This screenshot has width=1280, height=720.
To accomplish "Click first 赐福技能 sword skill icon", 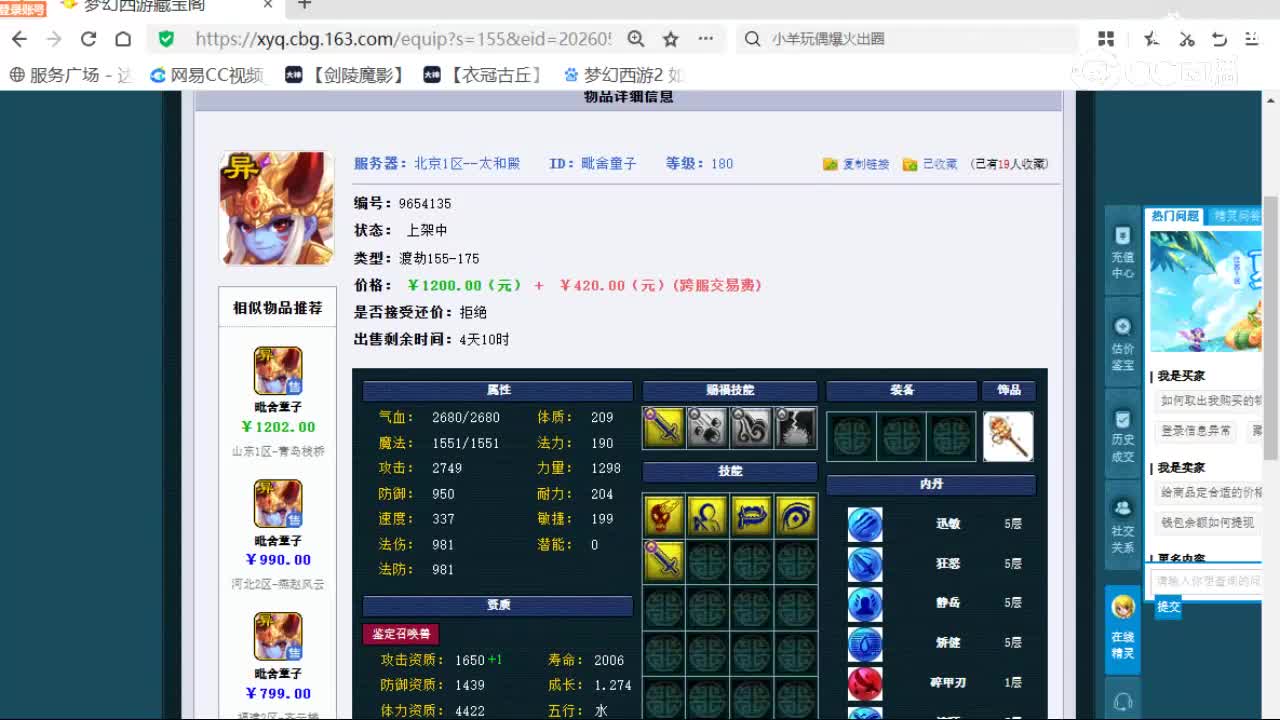I will [x=664, y=428].
